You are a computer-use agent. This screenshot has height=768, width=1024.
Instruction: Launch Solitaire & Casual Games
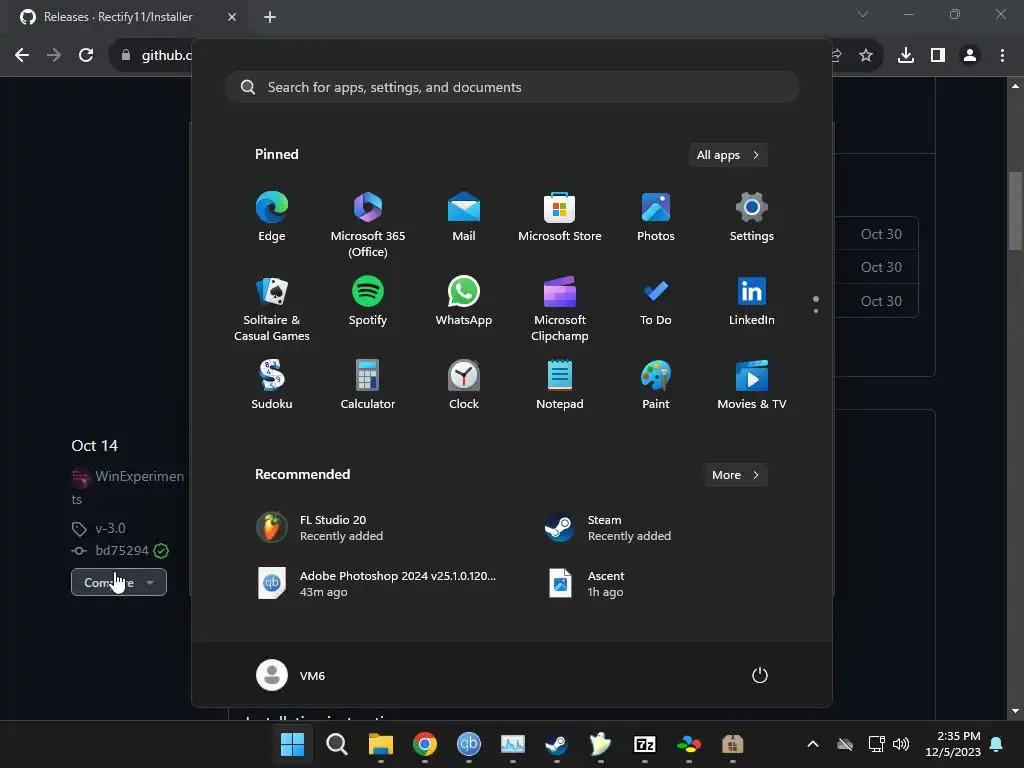click(272, 310)
